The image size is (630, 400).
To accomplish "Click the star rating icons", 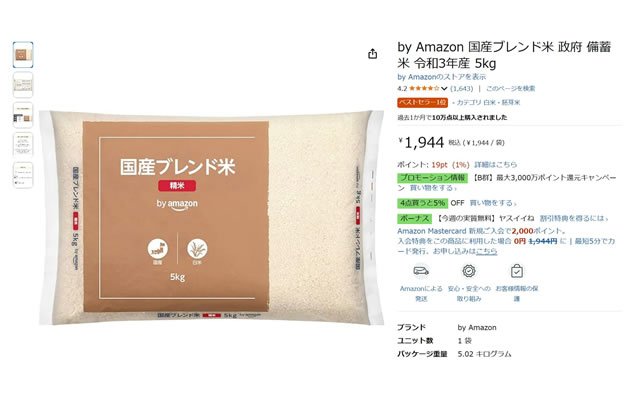I will [x=424, y=88].
